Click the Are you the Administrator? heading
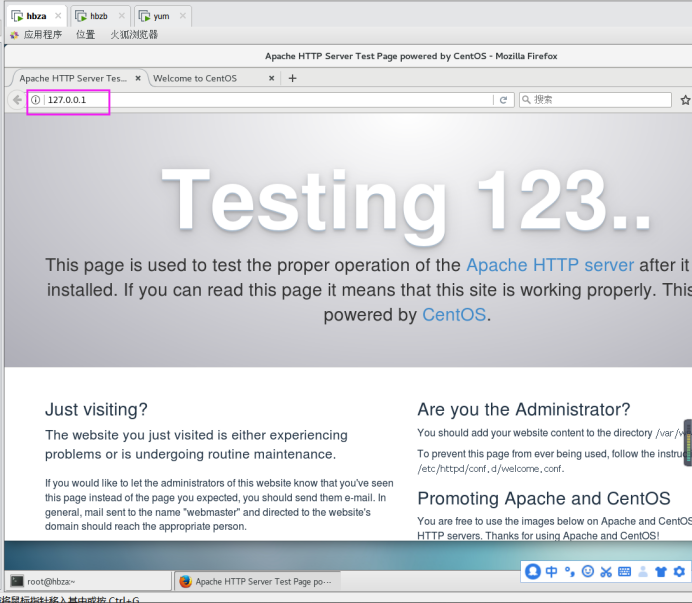 (524, 409)
